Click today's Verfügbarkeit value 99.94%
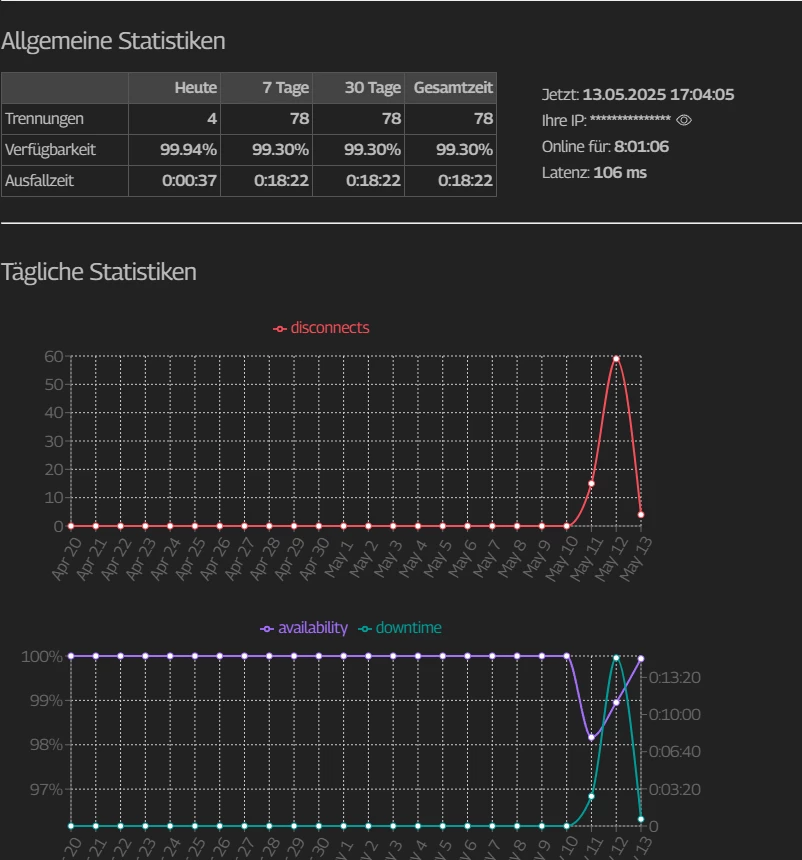 188,150
